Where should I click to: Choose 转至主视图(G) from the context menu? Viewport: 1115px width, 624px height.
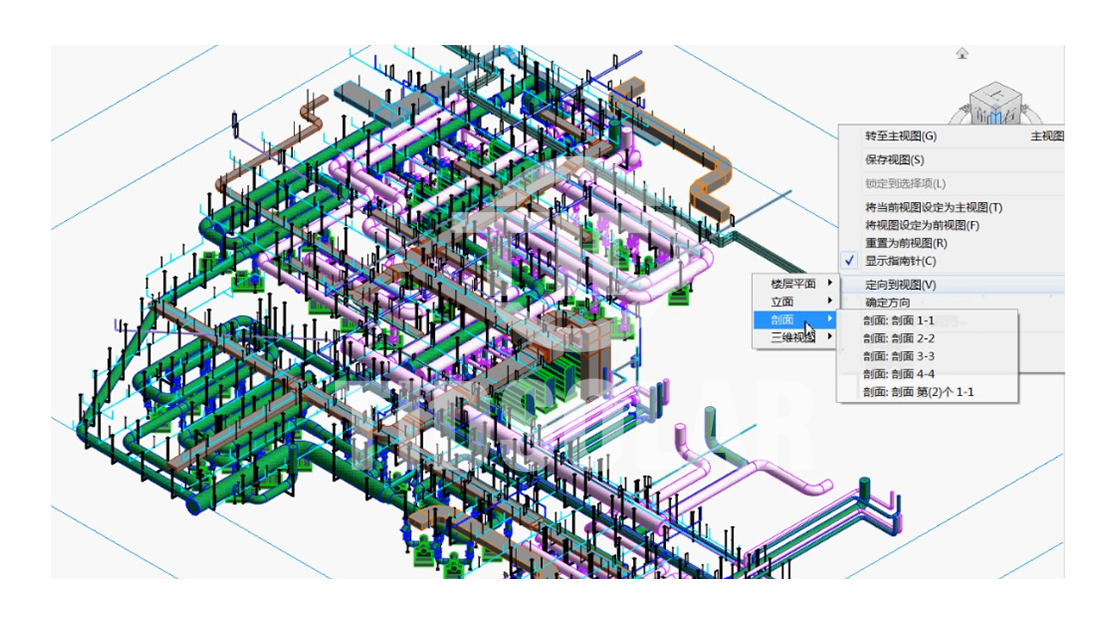click(900, 136)
